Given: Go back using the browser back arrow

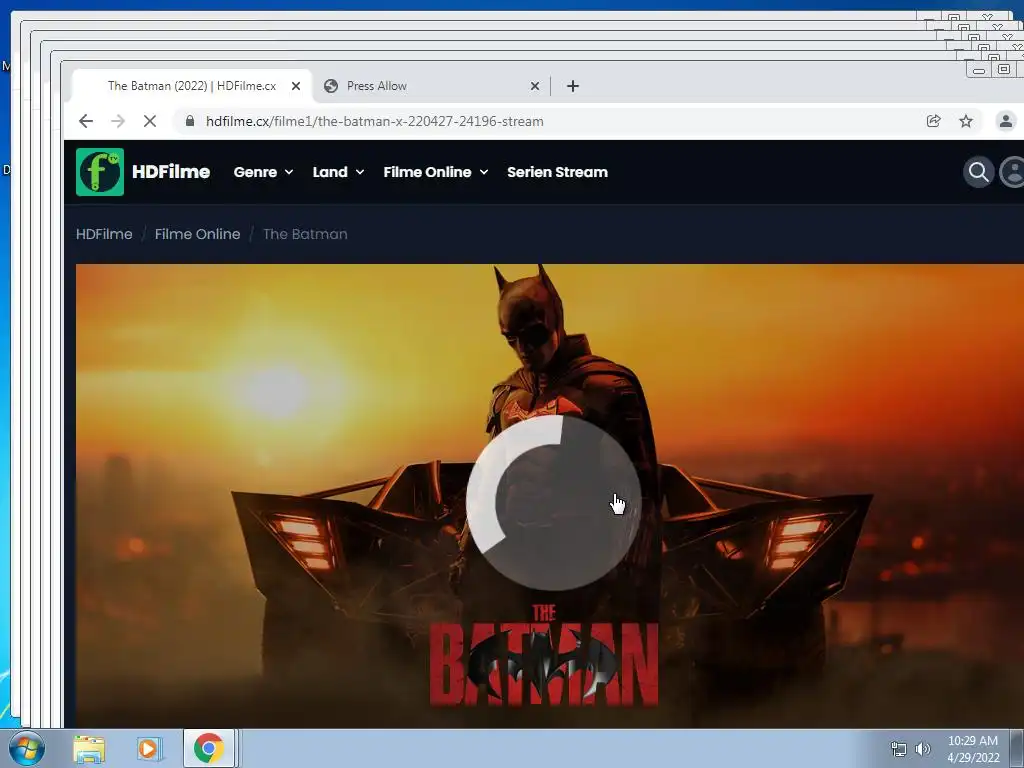Looking at the screenshot, I should pos(86,121).
